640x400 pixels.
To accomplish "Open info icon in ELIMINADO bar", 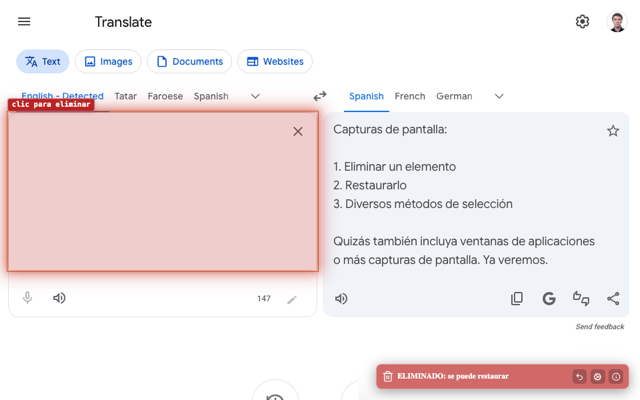I will click(x=616, y=376).
